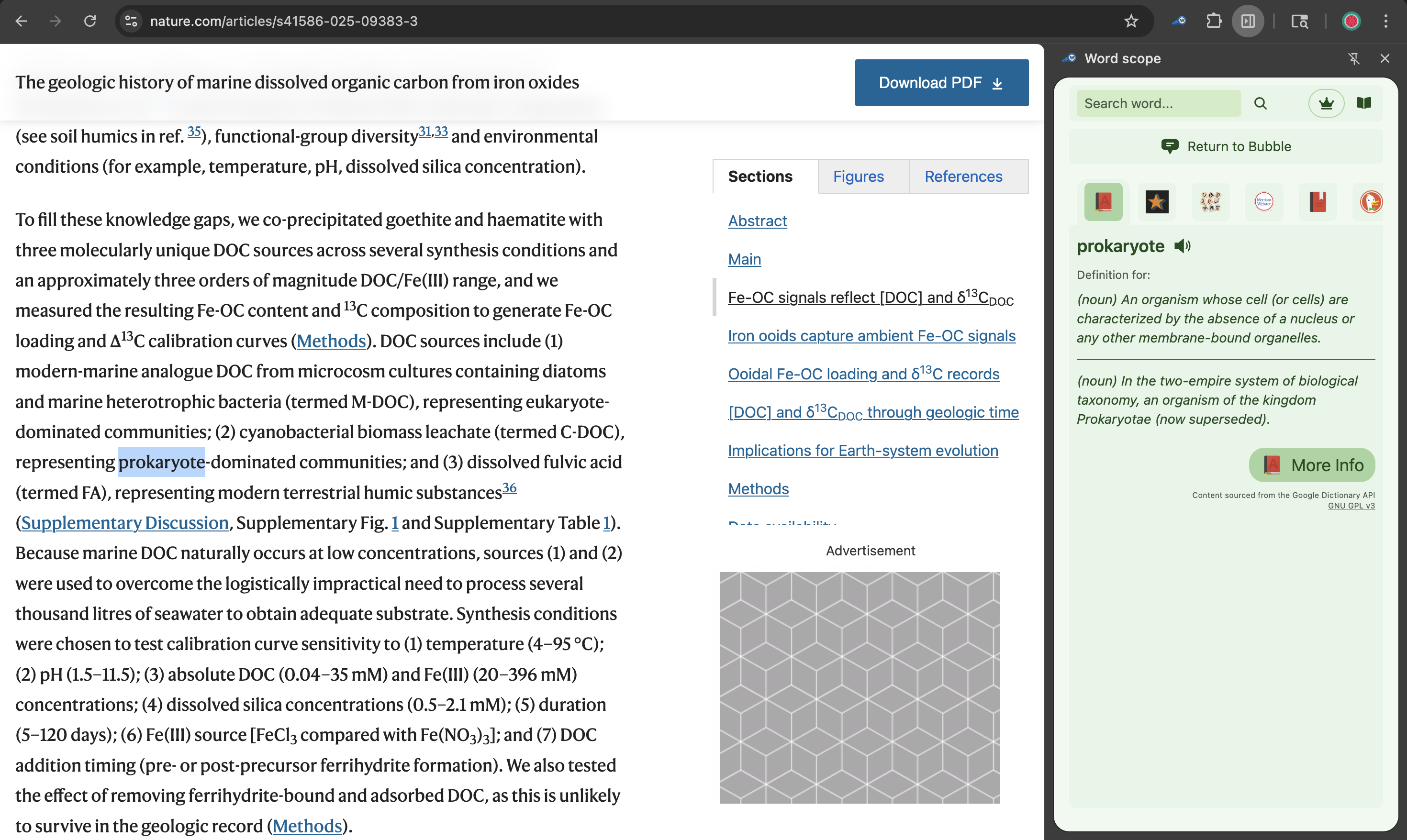Select the DuckDuckGo source icon

tap(1370, 201)
